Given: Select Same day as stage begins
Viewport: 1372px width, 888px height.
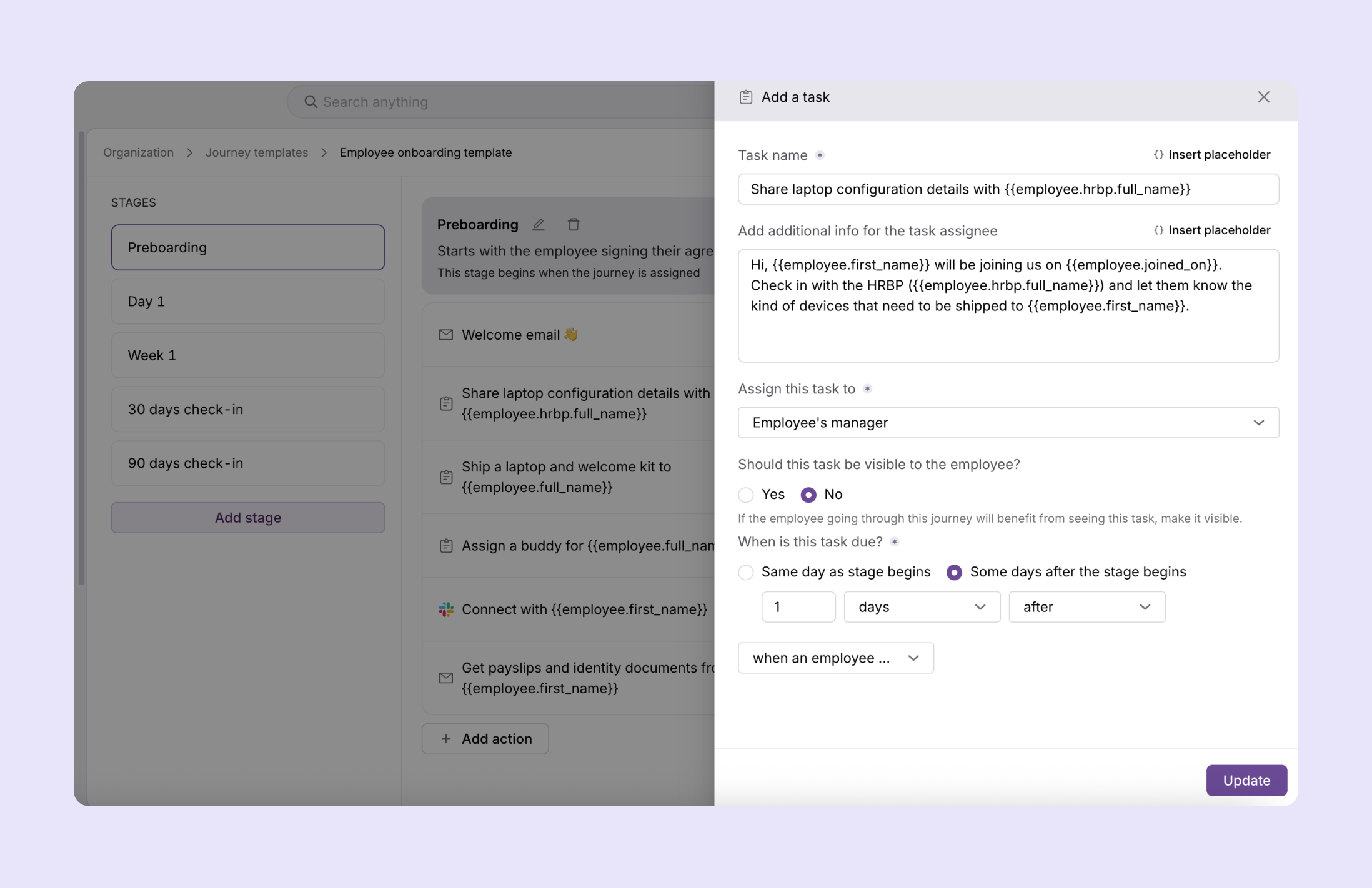Looking at the screenshot, I should pyautogui.click(x=745, y=572).
